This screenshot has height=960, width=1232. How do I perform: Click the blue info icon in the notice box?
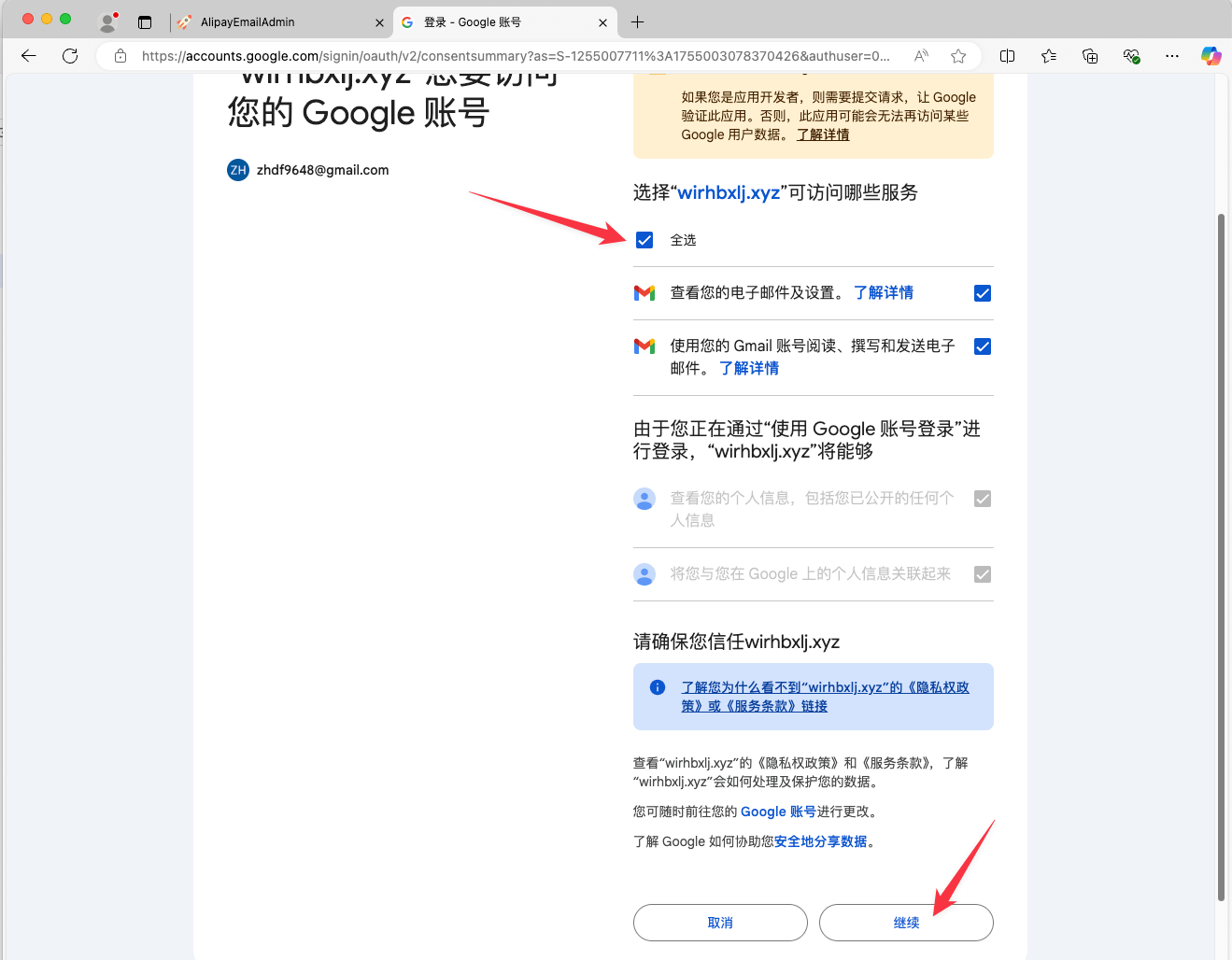click(658, 687)
